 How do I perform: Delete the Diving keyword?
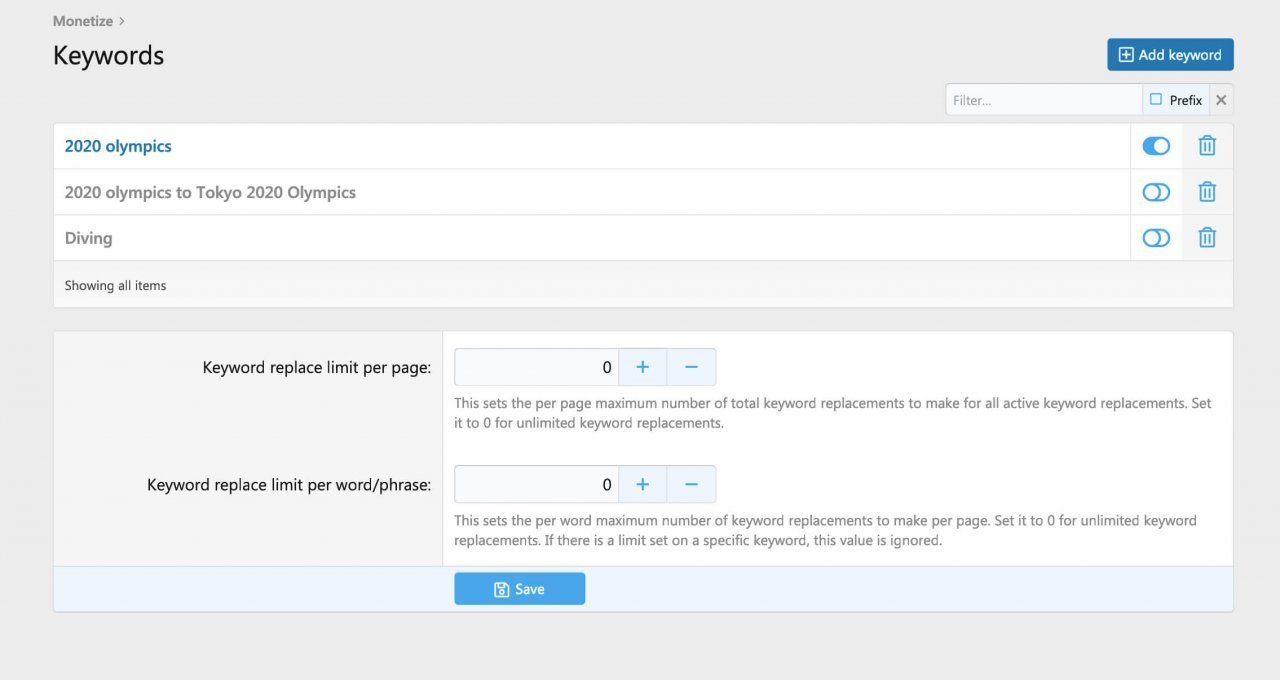(1207, 238)
